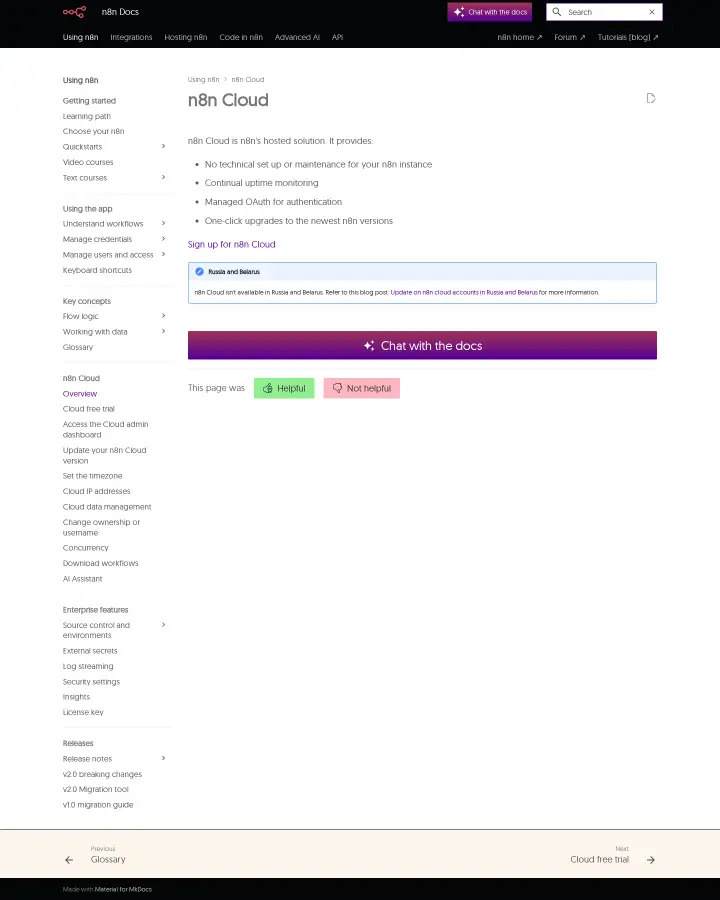Click the Using n8n breadcrumb

click(203, 80)
